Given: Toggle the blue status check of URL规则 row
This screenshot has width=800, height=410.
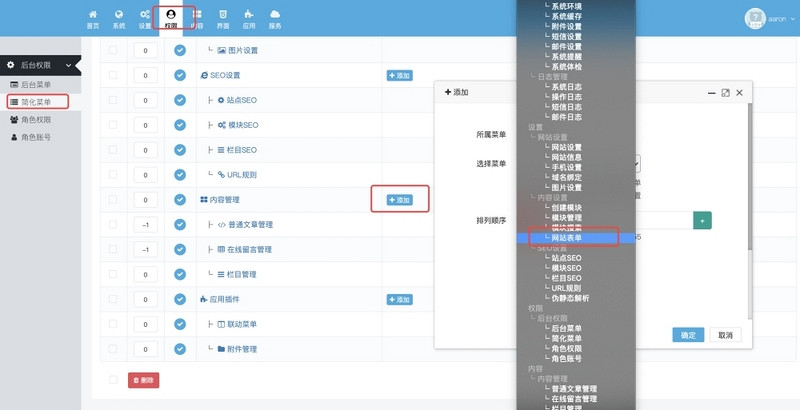Looking at the screenshot, I should 180,175.
